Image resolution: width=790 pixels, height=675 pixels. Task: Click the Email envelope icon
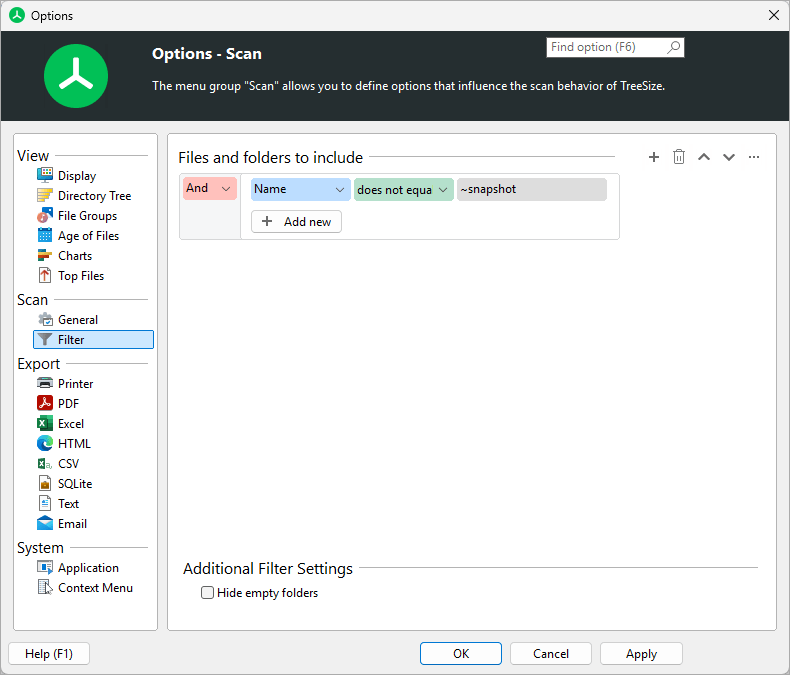pos(45,523)
